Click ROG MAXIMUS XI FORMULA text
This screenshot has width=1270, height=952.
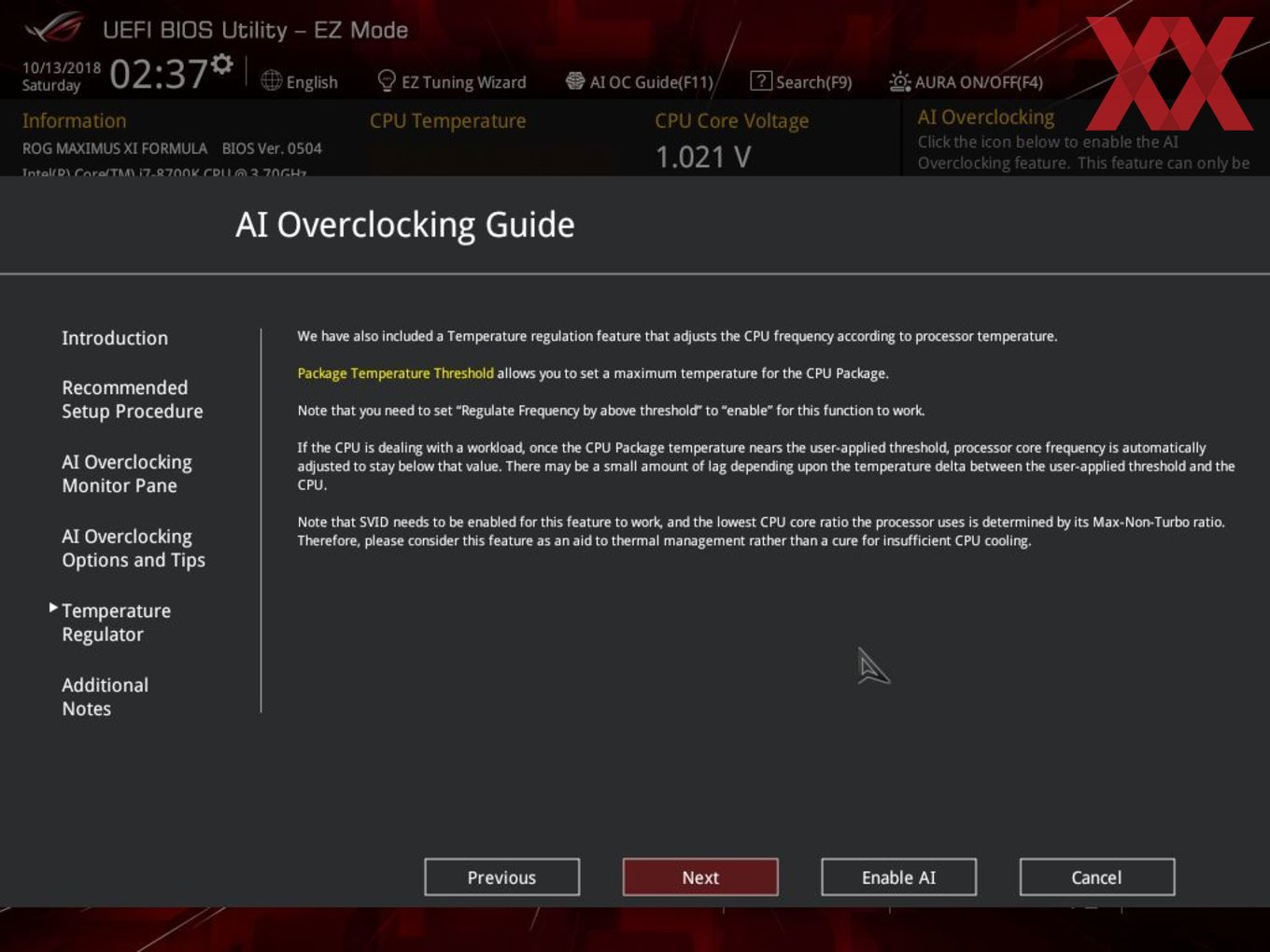point(115,148)
